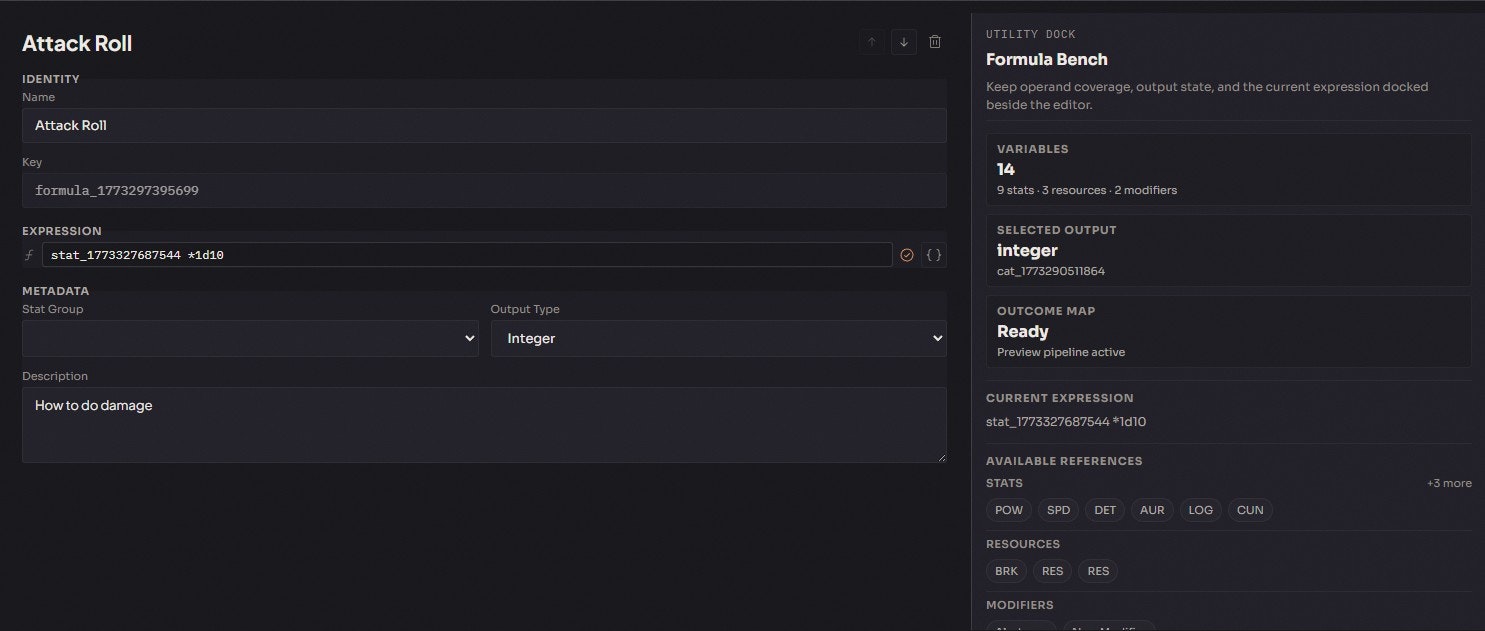The height and width of the screenshot is (631, 1485).
Task: Insert the AUR stat reference chip
Action: [x=1152, y=510]
